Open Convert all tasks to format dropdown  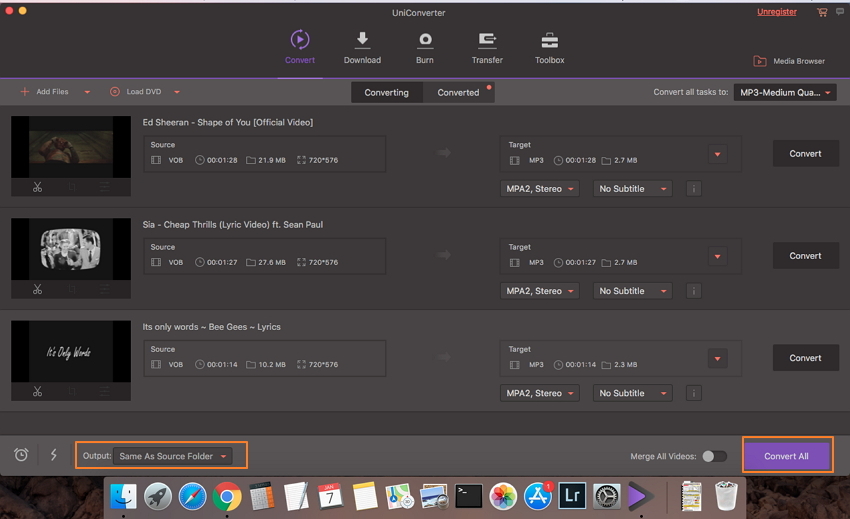click(x=784, y=93)
